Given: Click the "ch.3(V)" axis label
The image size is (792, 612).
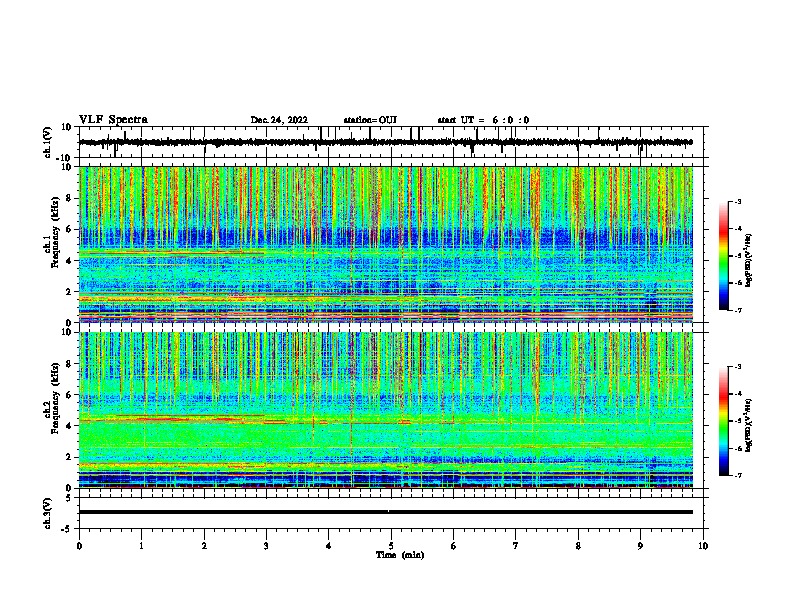Looking at the screenshot, I should pyautogui.click(x=48, y=514).
